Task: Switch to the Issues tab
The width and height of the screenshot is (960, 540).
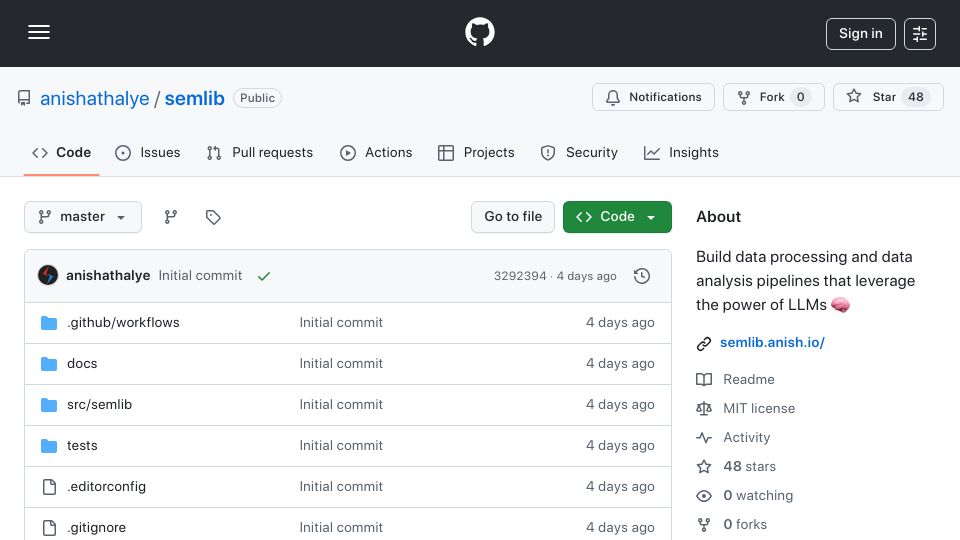Action: coord(148,152)
